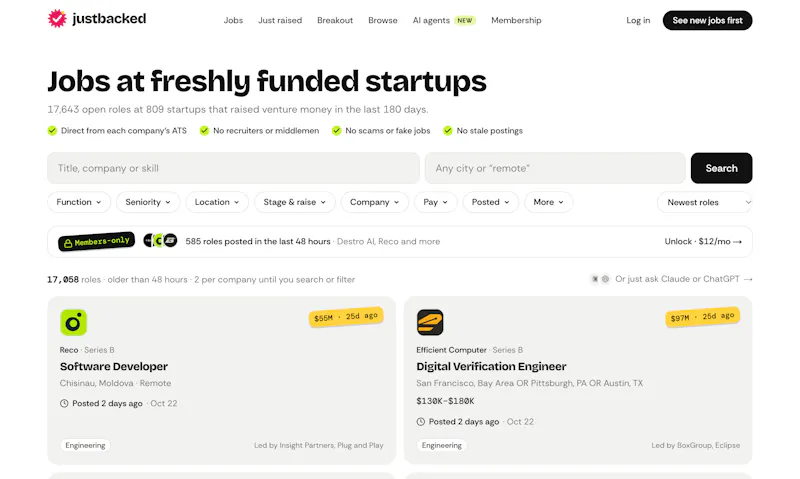Click green check beside No scams or fake jobs
Viewport: 800px width, 479px height.
coord(336,131)
